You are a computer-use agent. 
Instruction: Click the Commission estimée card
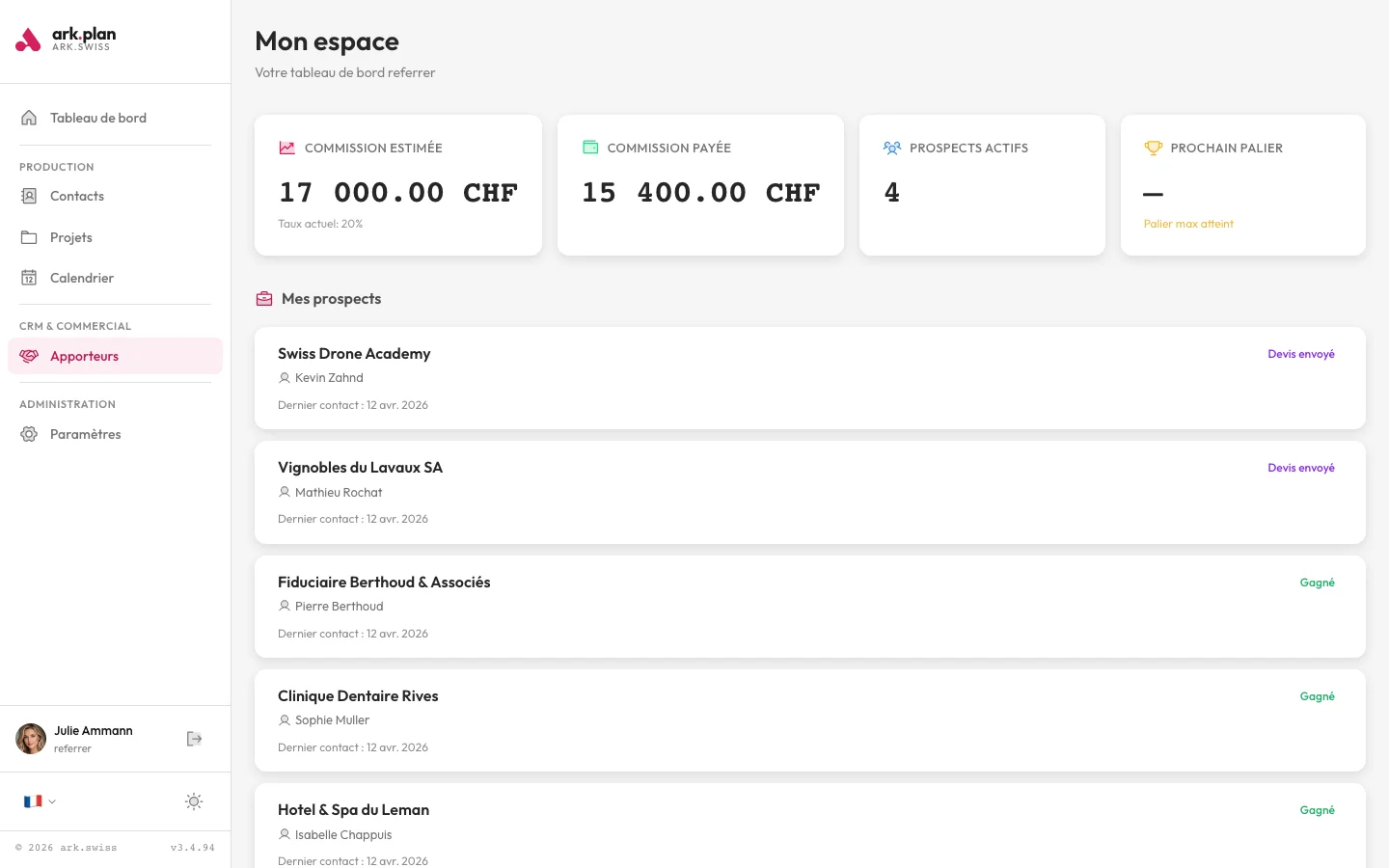[x=397, y=185]
